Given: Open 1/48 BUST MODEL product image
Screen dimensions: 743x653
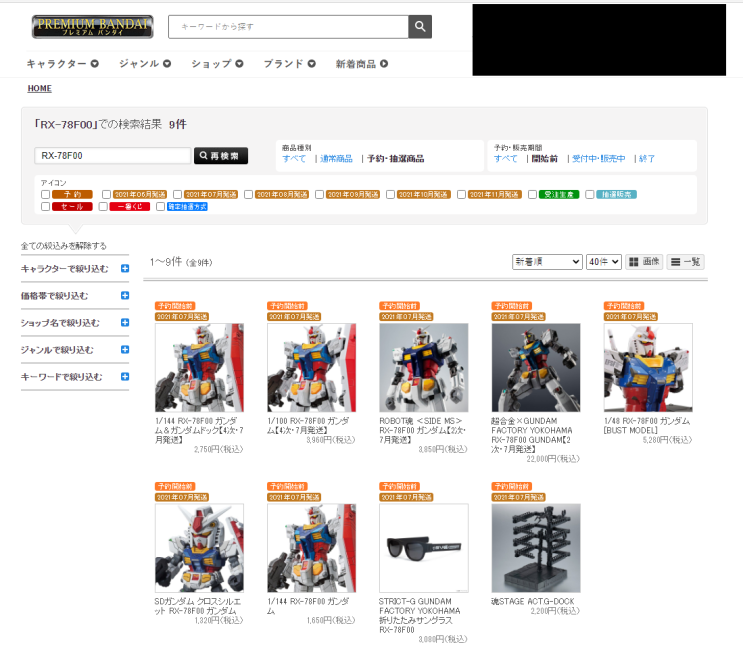Looking at the screenshot, I should (648, 368).
